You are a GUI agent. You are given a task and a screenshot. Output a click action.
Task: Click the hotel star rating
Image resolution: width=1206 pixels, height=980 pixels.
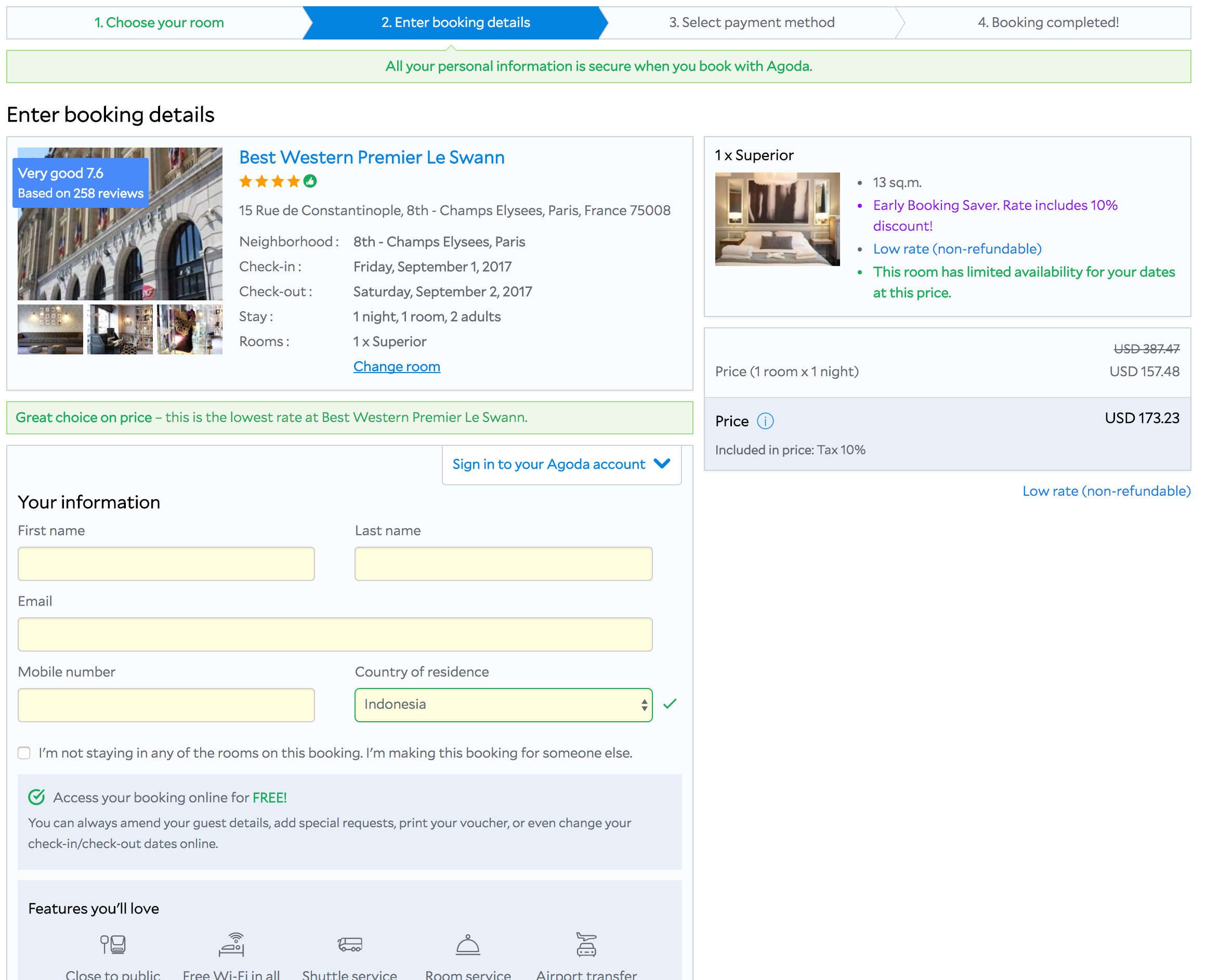point(270,181)
